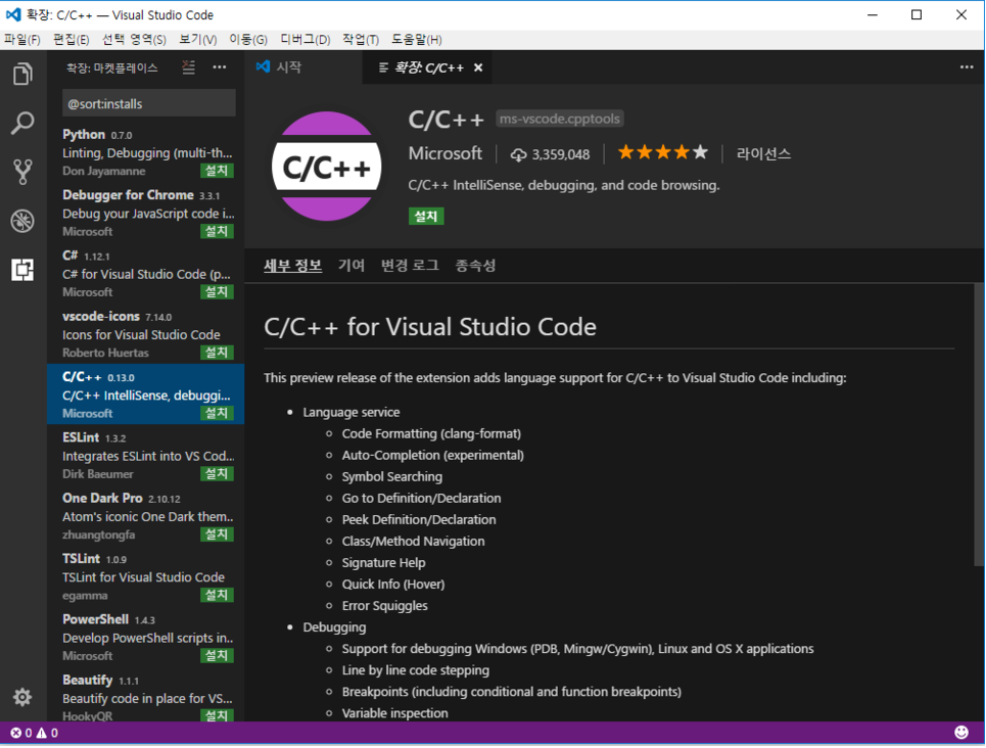Open the Manage gear settings icon
Image resolution: width=986 pixels, height=748 pixels.
point(23,696)
